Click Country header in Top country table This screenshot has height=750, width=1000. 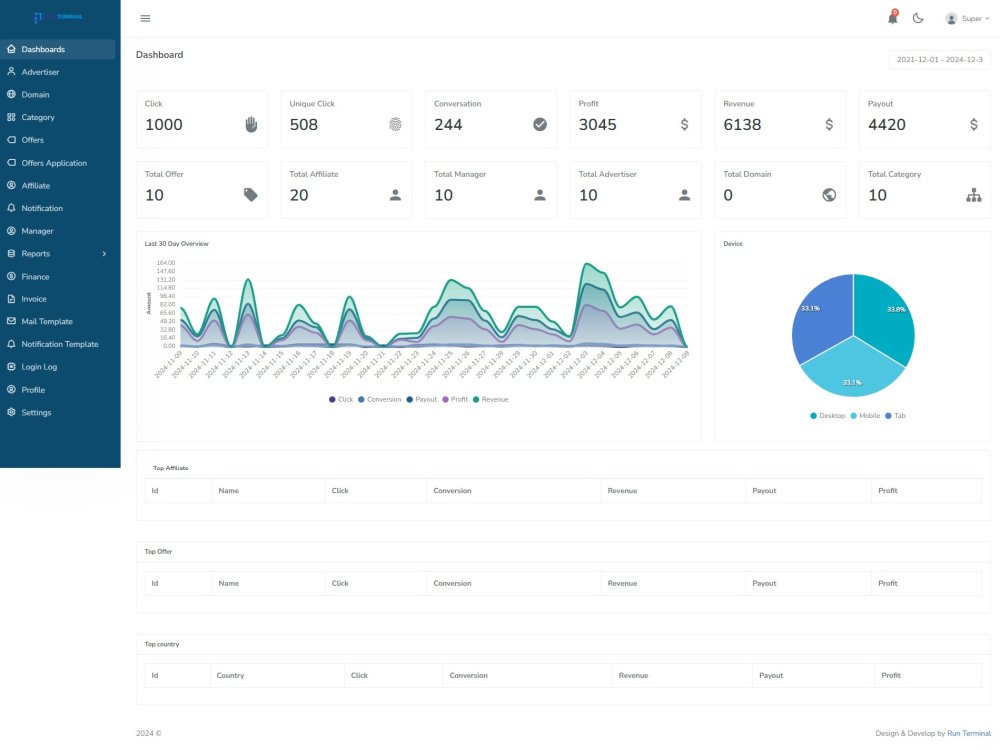[230, 675]
